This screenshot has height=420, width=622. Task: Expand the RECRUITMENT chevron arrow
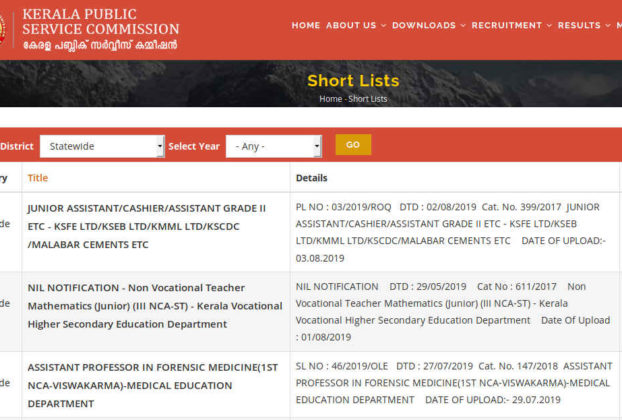pos(549,26)
